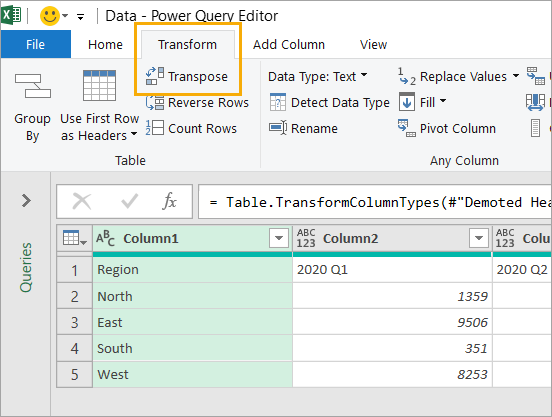Click the vertical Queries pane label
The height and width of the screenshot is (417, 552).
point(26,268)
